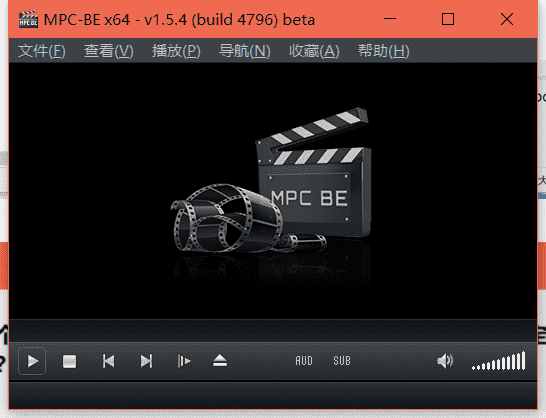Set the level on the volume slider

[498, 361]
